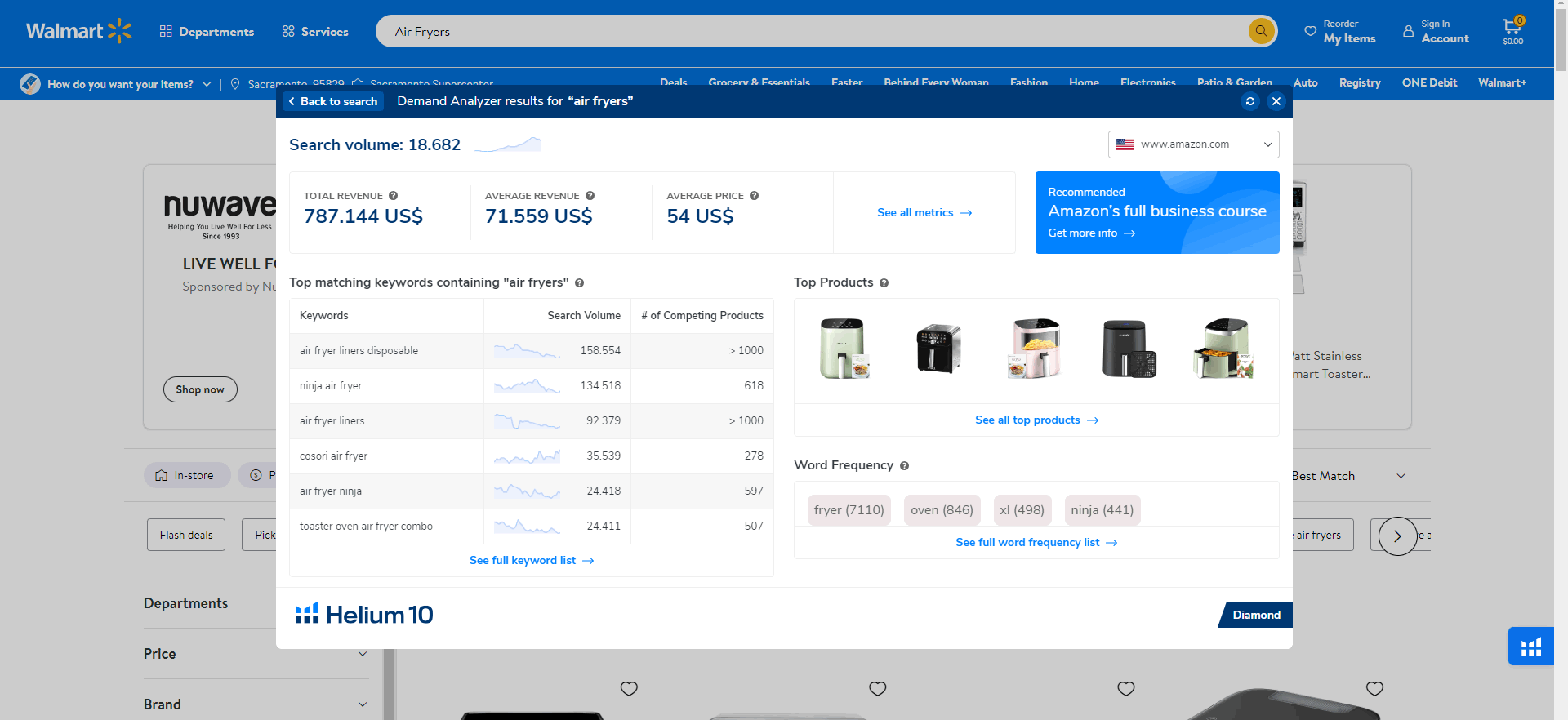Click the Reorder My Items heart icon
The image size is (1568, 720).
tap(1310, 31)
